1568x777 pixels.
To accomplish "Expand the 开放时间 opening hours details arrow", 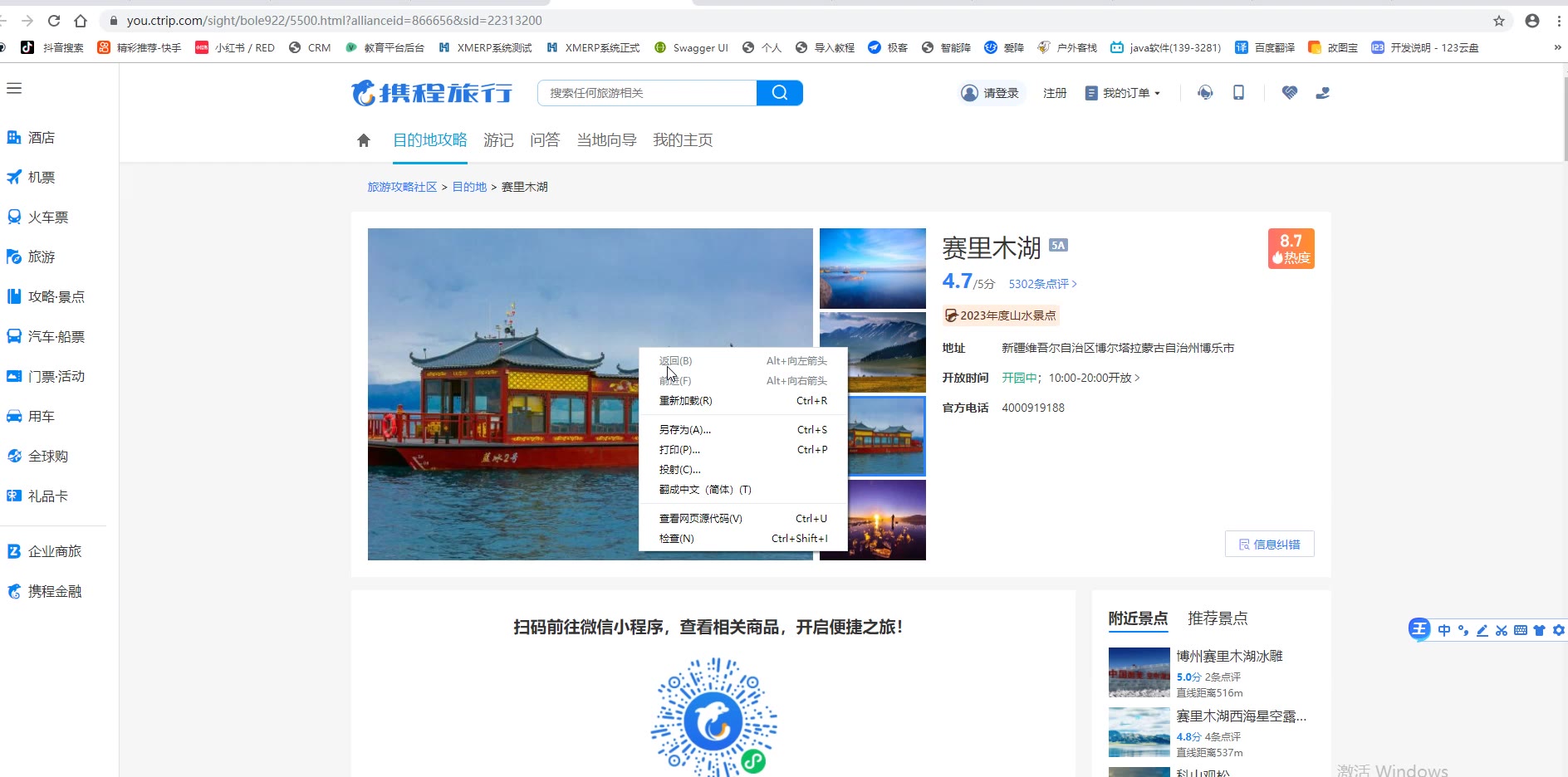I will [x=1137, y=378].
